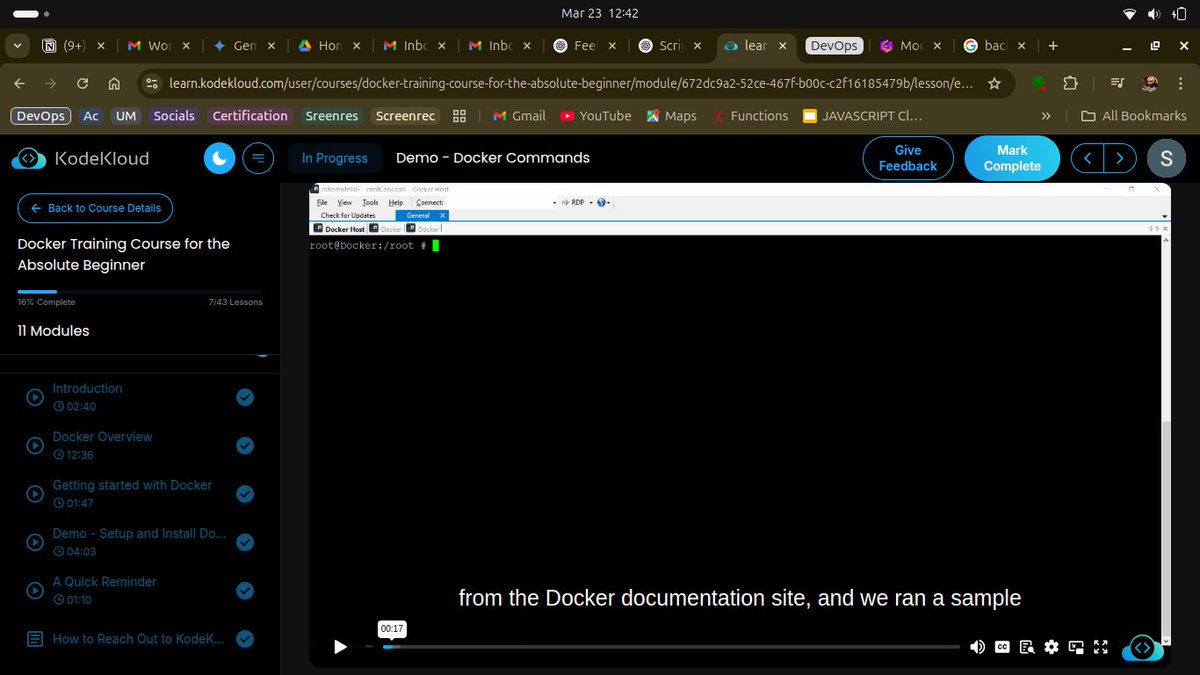
Task: Open the YouTube bookmark
Action: (595, 116)
